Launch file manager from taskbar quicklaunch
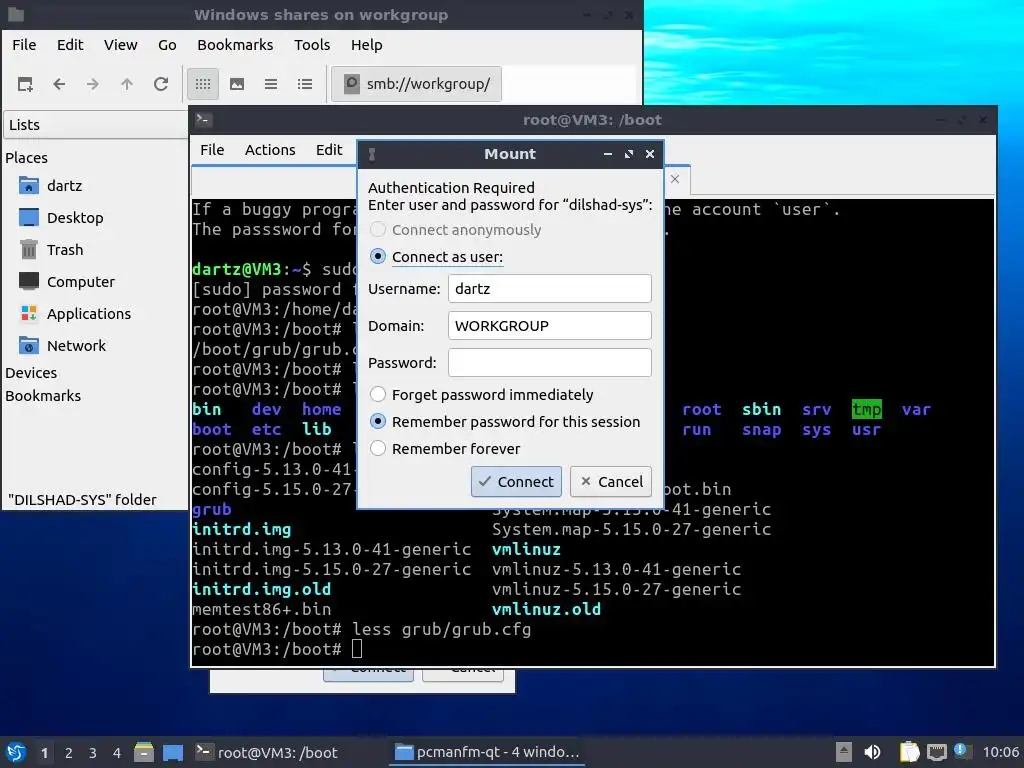Viewport: 1024px width, 768px height. click(x=144, y=752)
